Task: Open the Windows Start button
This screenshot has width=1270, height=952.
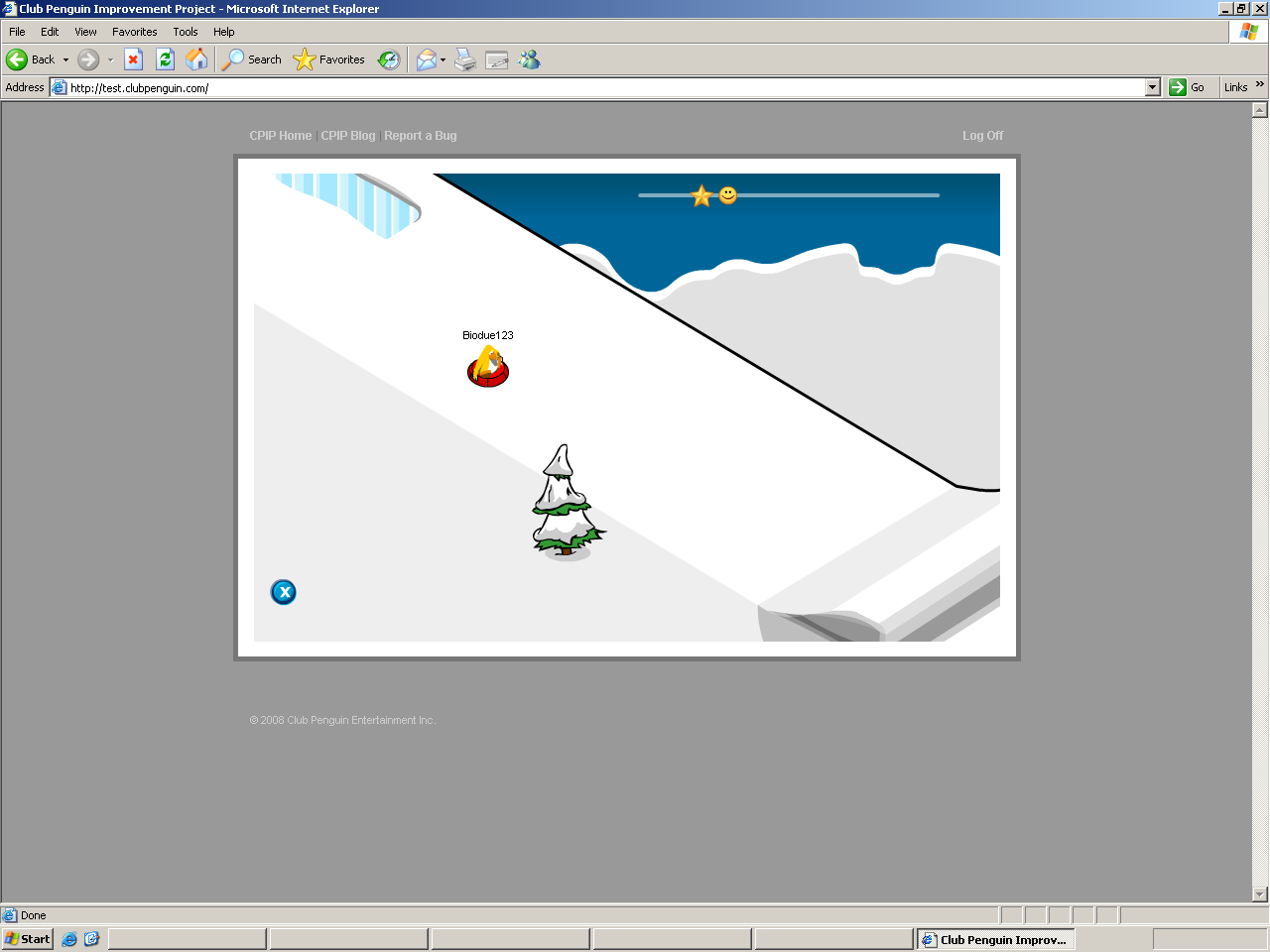Action: tap(28, 938)
